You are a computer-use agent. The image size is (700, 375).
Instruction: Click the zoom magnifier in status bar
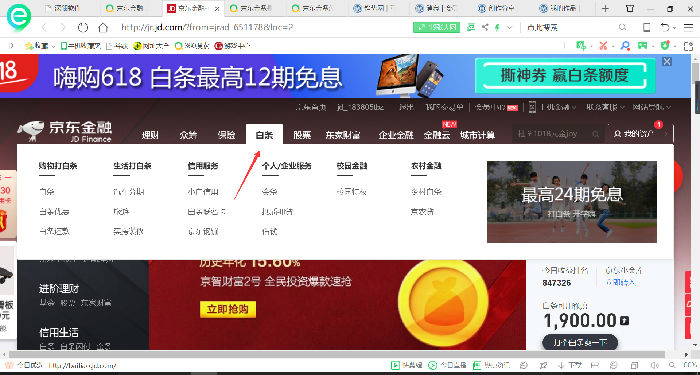(673, 366)
